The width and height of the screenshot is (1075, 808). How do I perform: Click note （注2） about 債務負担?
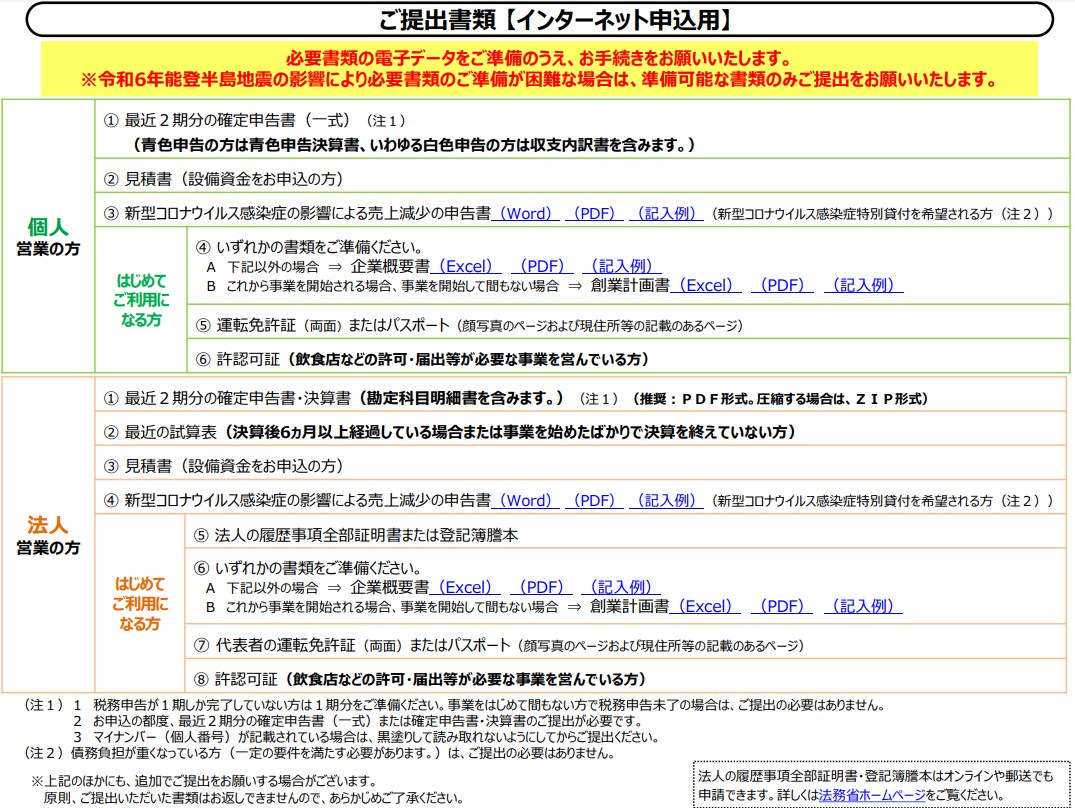pyautogui.click(x=319, y=753)
